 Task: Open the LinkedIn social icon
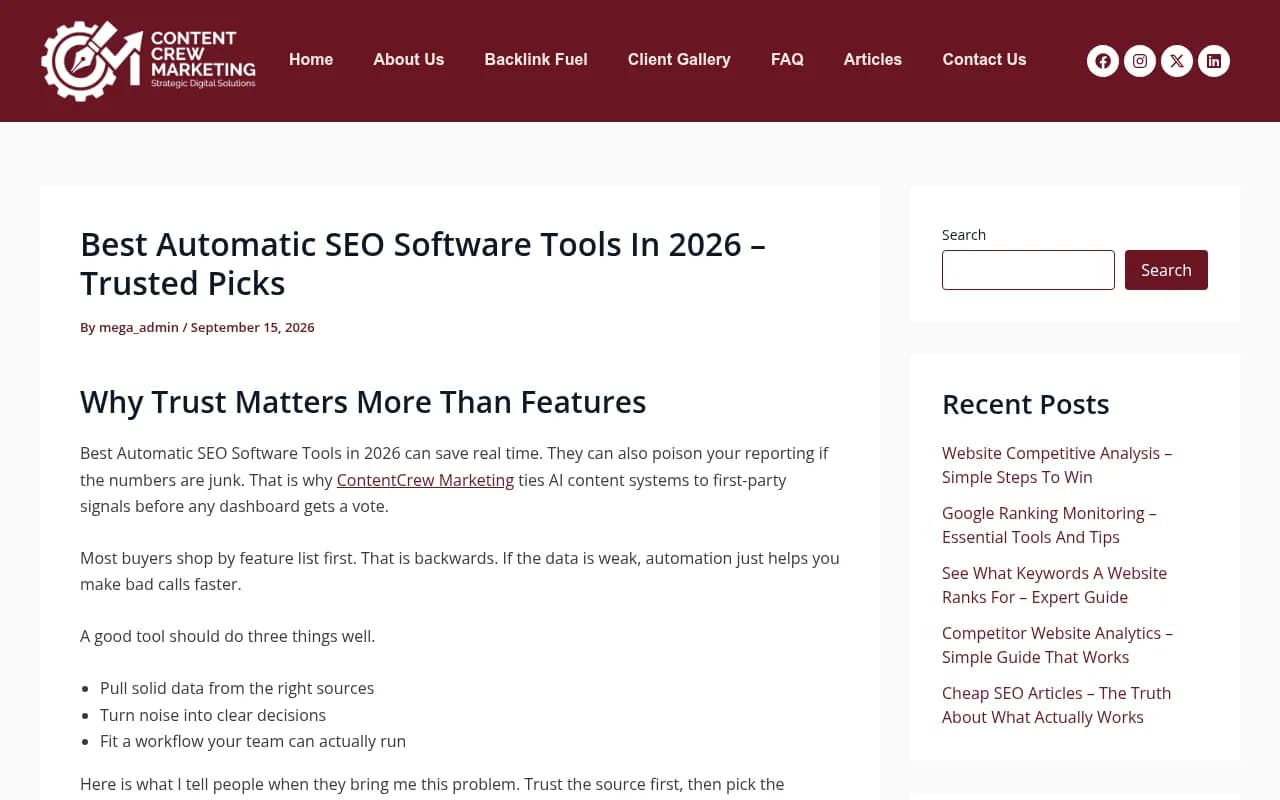coord(1214,61)
